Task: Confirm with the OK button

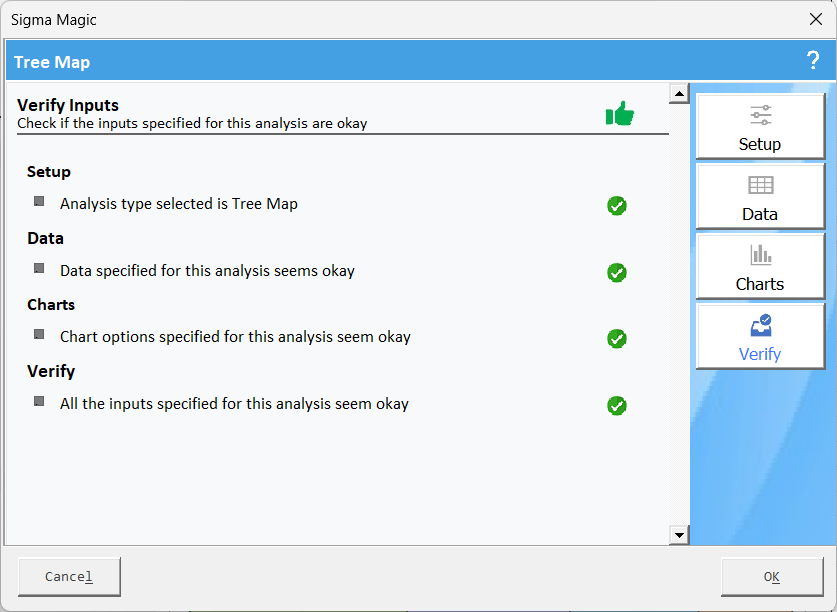Action: (772, 577)
